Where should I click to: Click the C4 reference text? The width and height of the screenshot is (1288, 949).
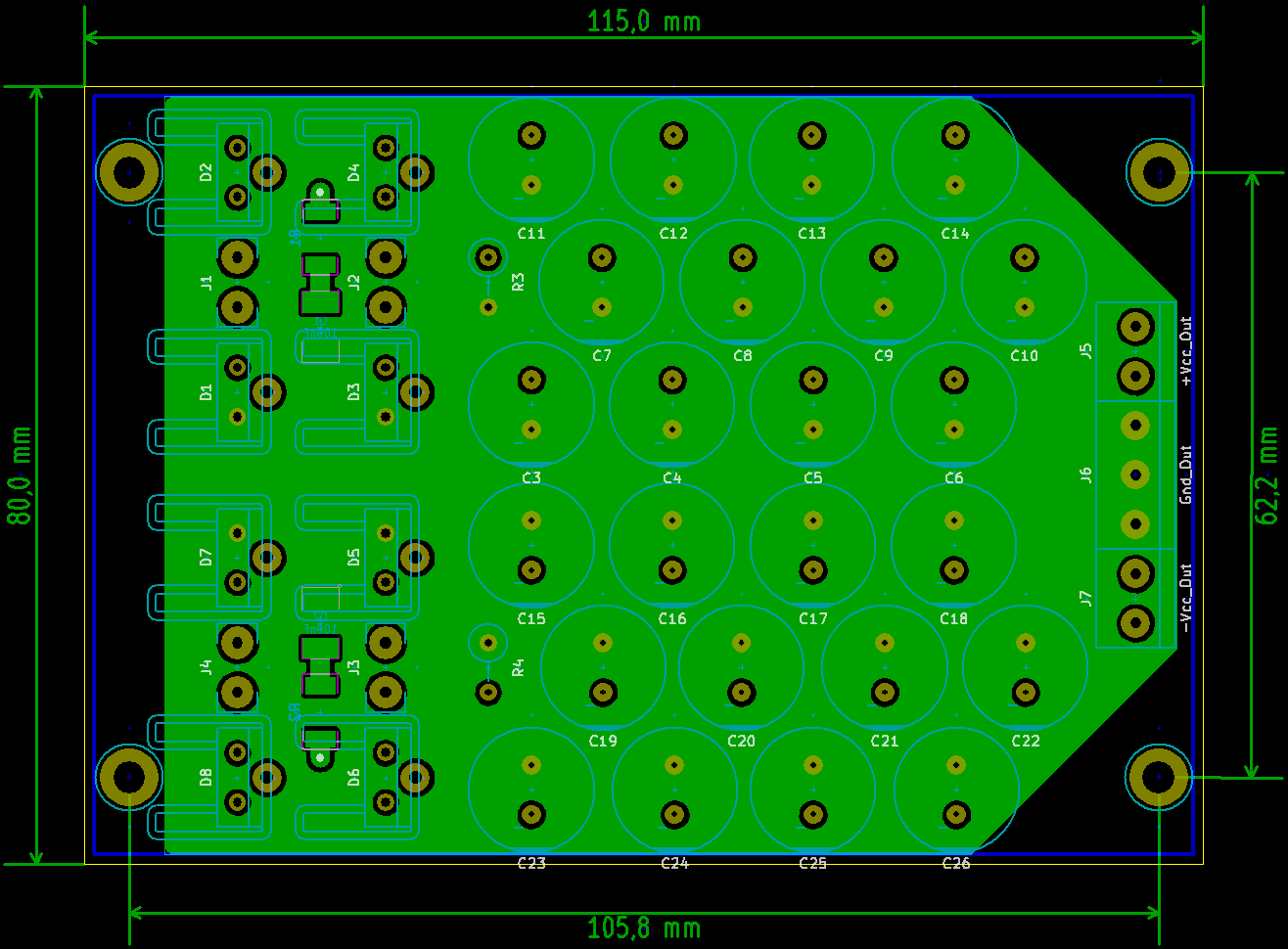coord(672,477)
